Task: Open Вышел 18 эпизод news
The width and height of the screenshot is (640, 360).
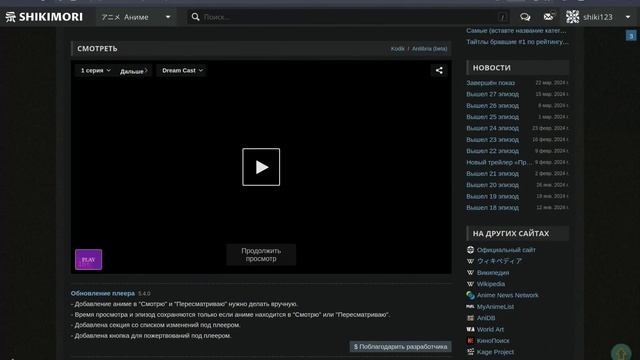Action: click(493, 207)
